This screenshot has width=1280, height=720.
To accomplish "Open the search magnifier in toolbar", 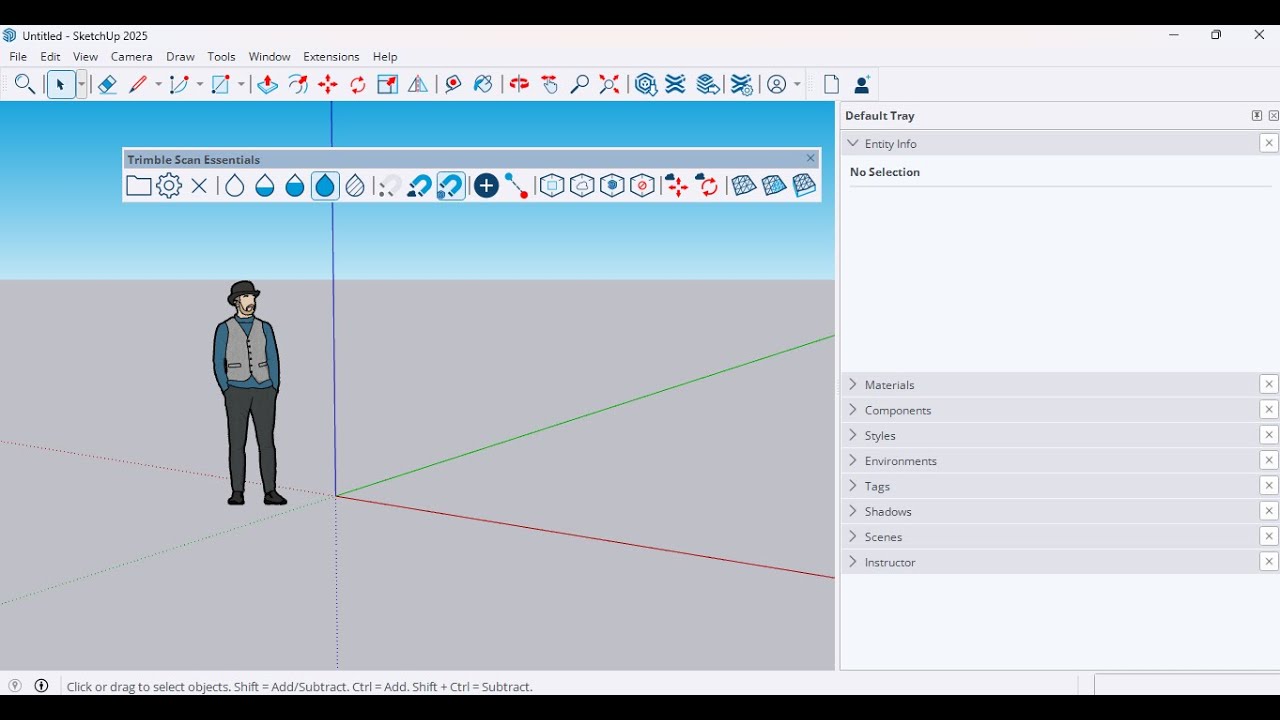I will 25,85.
